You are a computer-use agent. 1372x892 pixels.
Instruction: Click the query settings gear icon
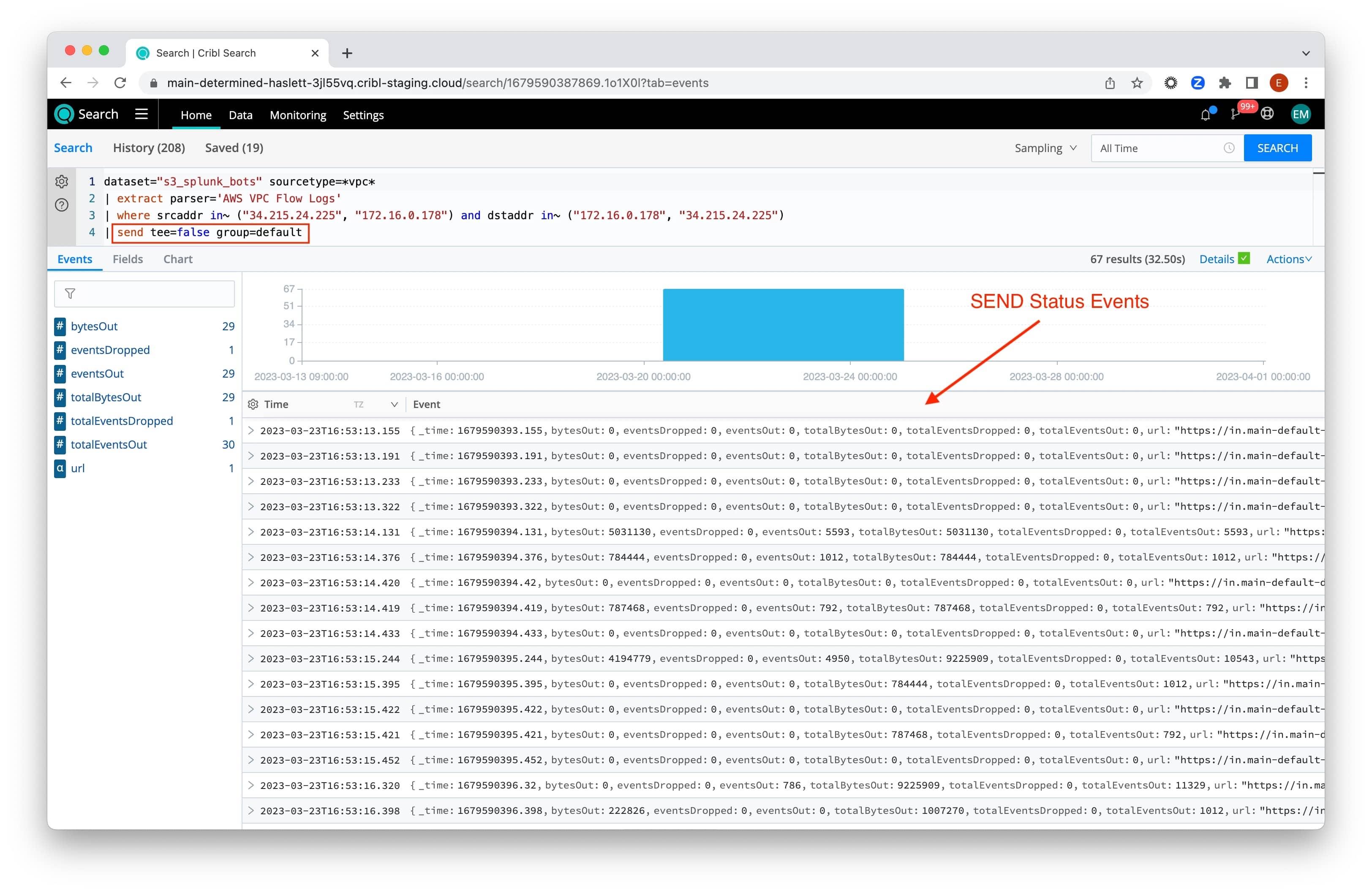(62, 182)
